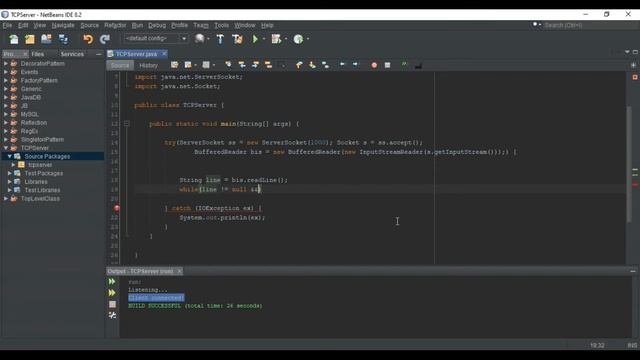640x360 pixels.
Task: Switch to the History view button
Action: pos(148,65)
